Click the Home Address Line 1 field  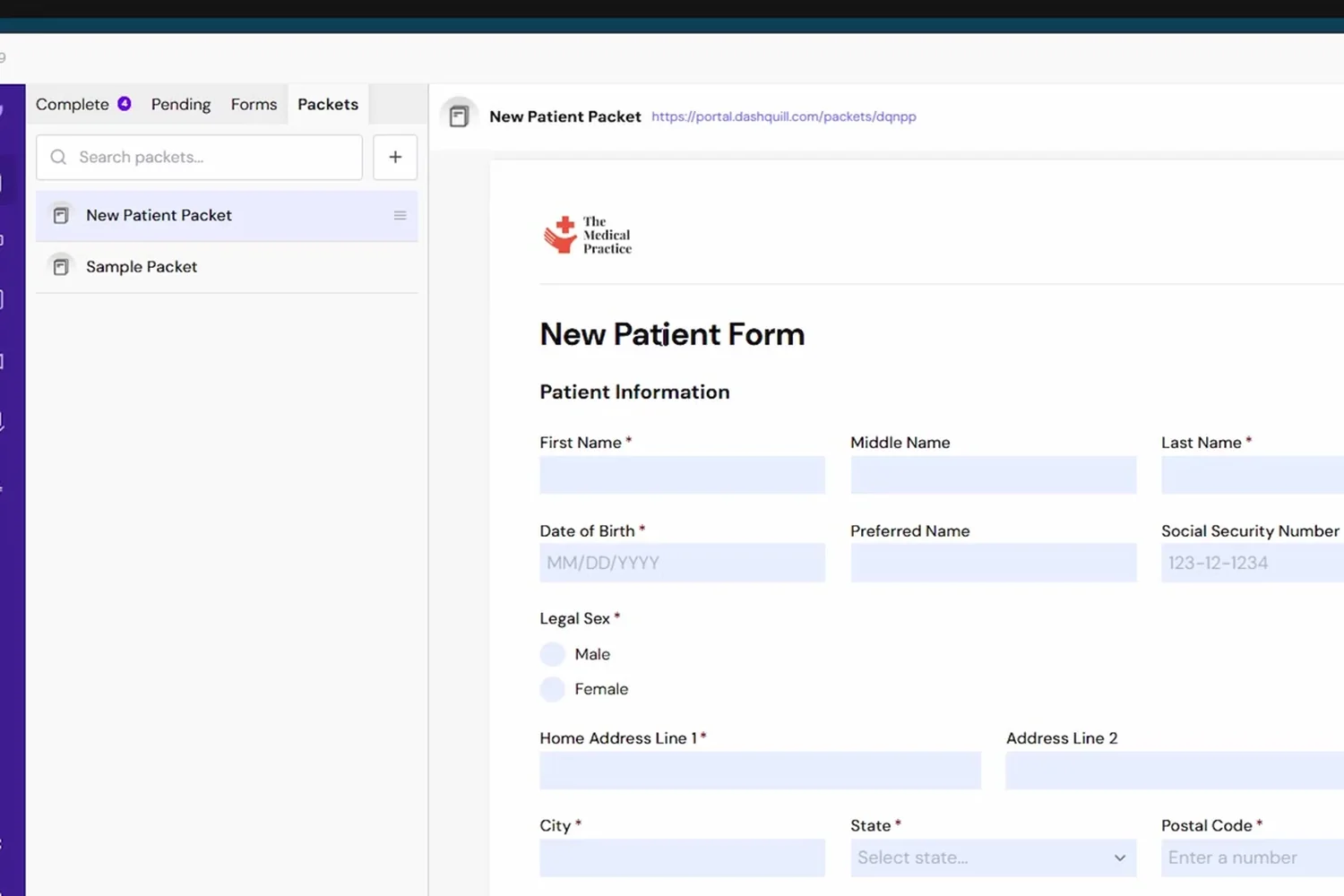pyautogui.click(x=760, y=771)
